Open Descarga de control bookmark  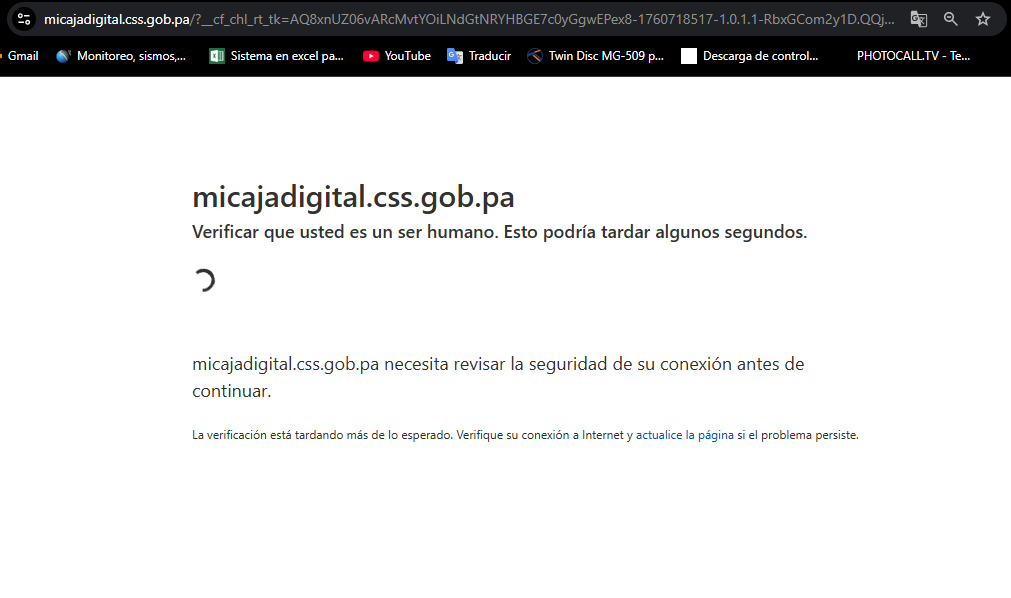750,56
